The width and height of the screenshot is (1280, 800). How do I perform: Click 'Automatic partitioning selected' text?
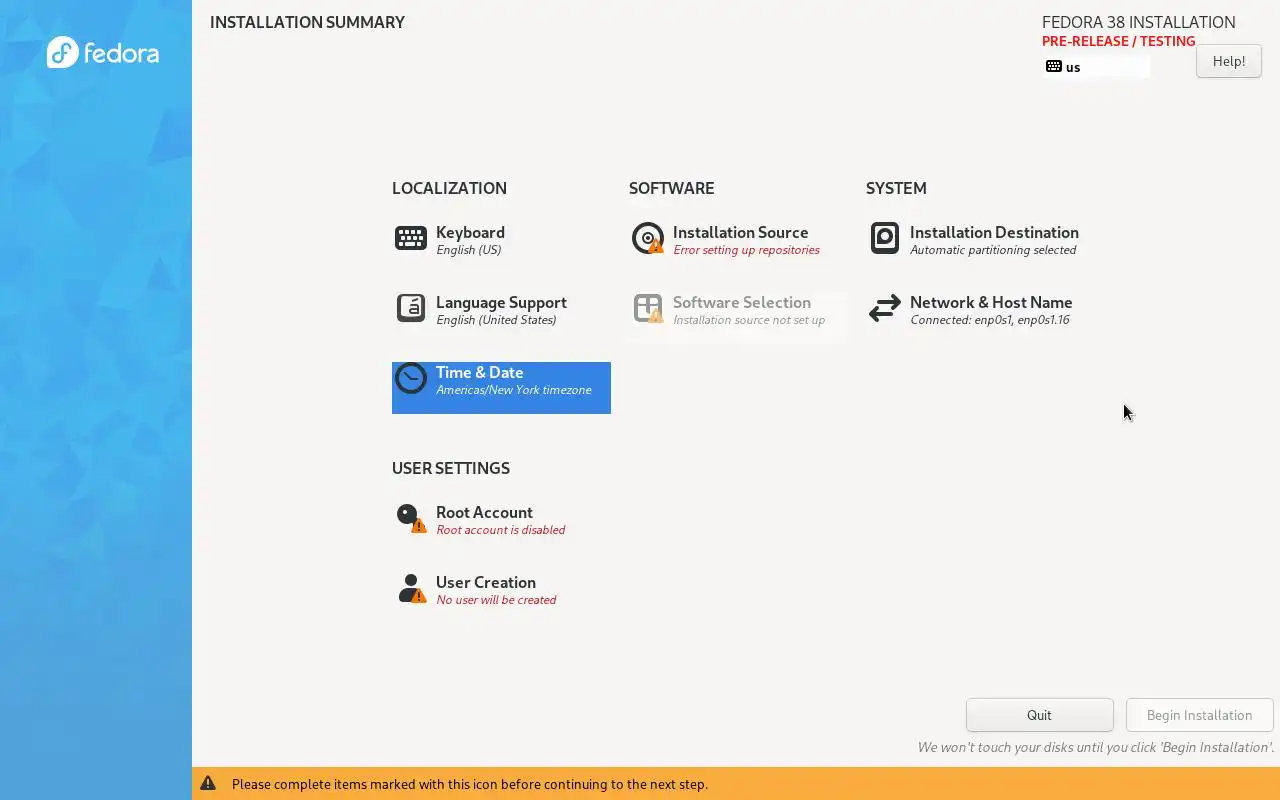click(993, 250)
